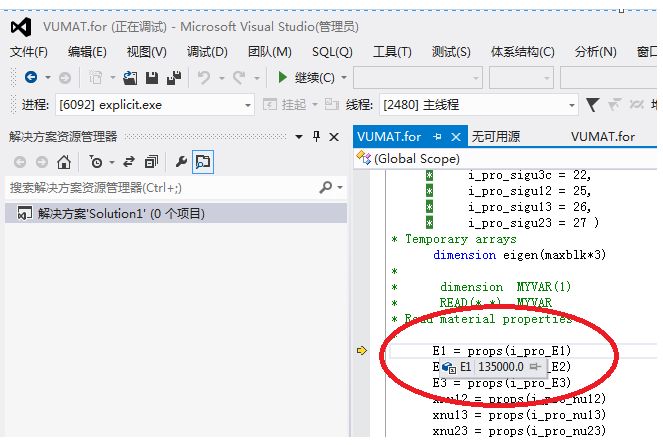663x445 pixels.
Task: Click the Visual Studio logo icon in title bar
Action: (21, 27)
